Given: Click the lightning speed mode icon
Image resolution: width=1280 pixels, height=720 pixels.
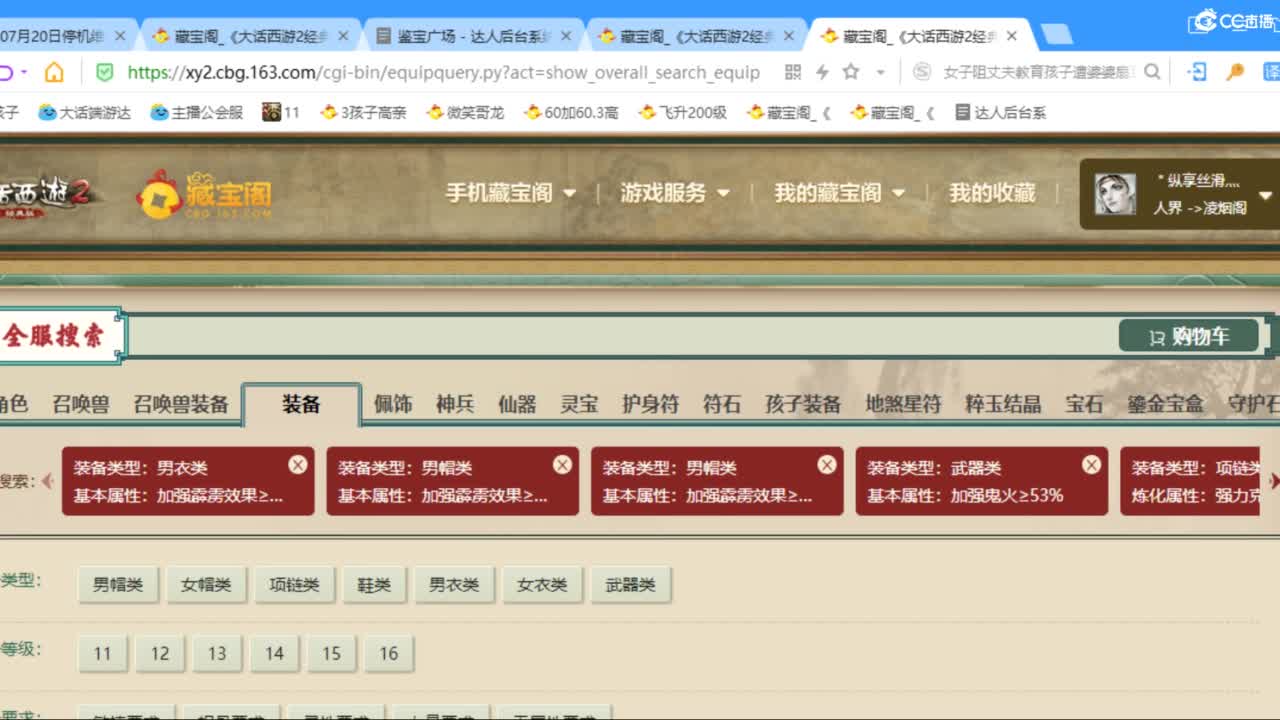Looking at the screenshot, I should click(x=822, y=72).
